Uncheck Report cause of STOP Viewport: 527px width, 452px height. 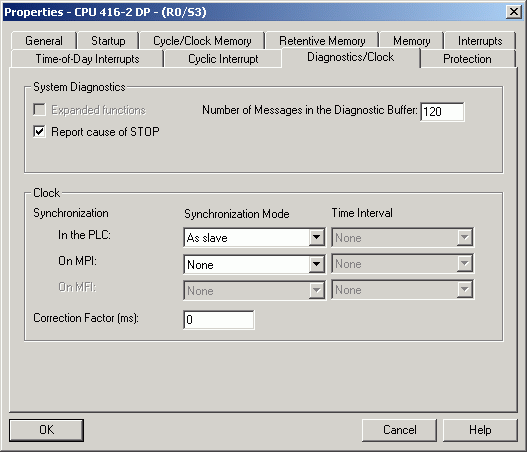coord(39,131)
